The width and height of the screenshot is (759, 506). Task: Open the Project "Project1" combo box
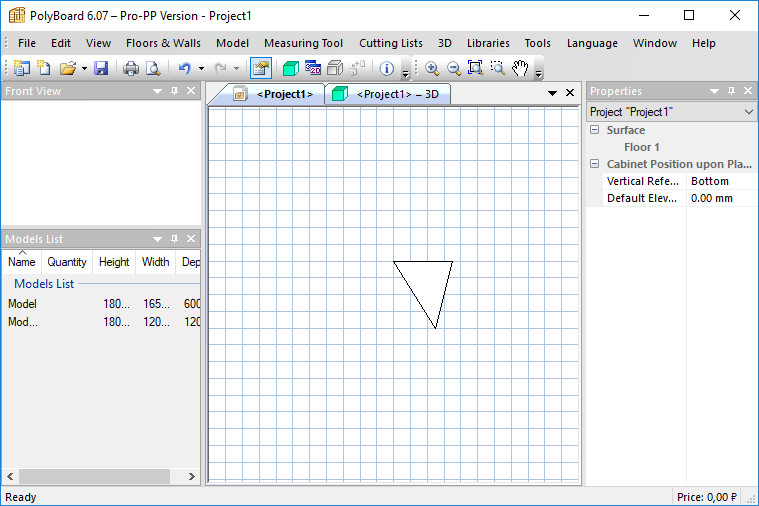(x=671, y=112)
